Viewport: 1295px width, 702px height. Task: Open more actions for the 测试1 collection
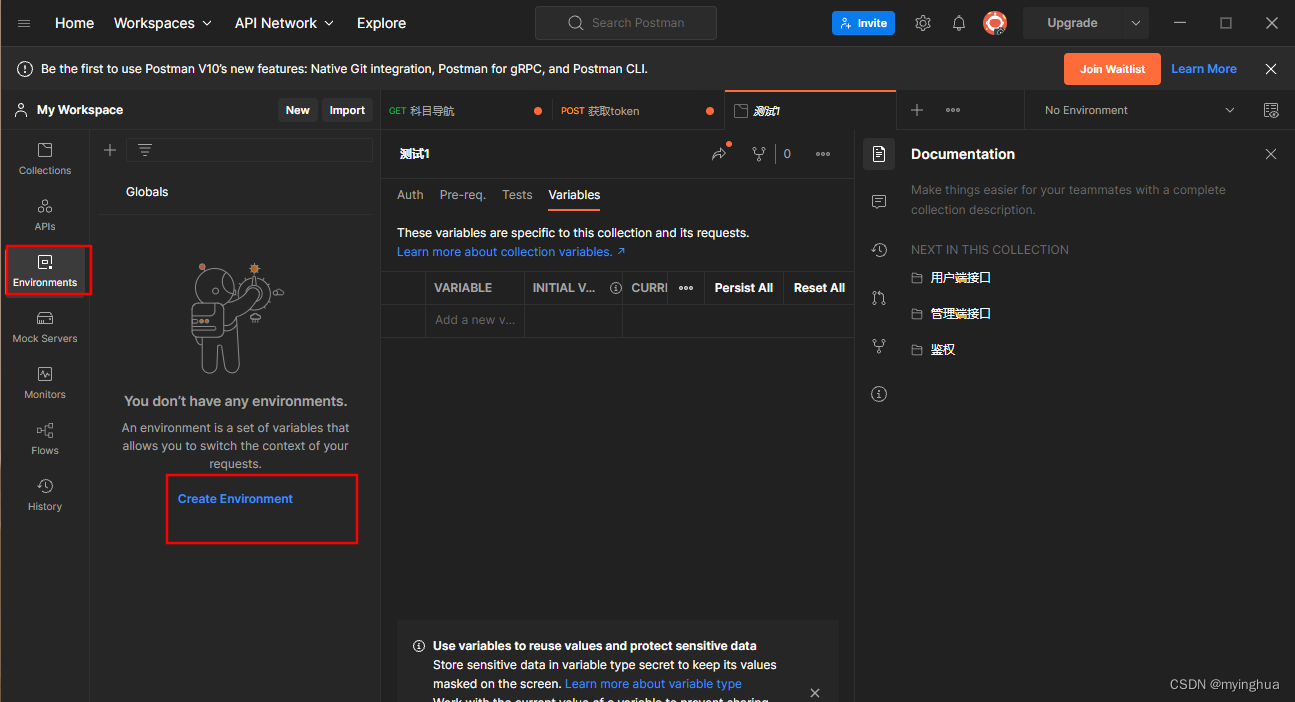click(x=823, y=154)
